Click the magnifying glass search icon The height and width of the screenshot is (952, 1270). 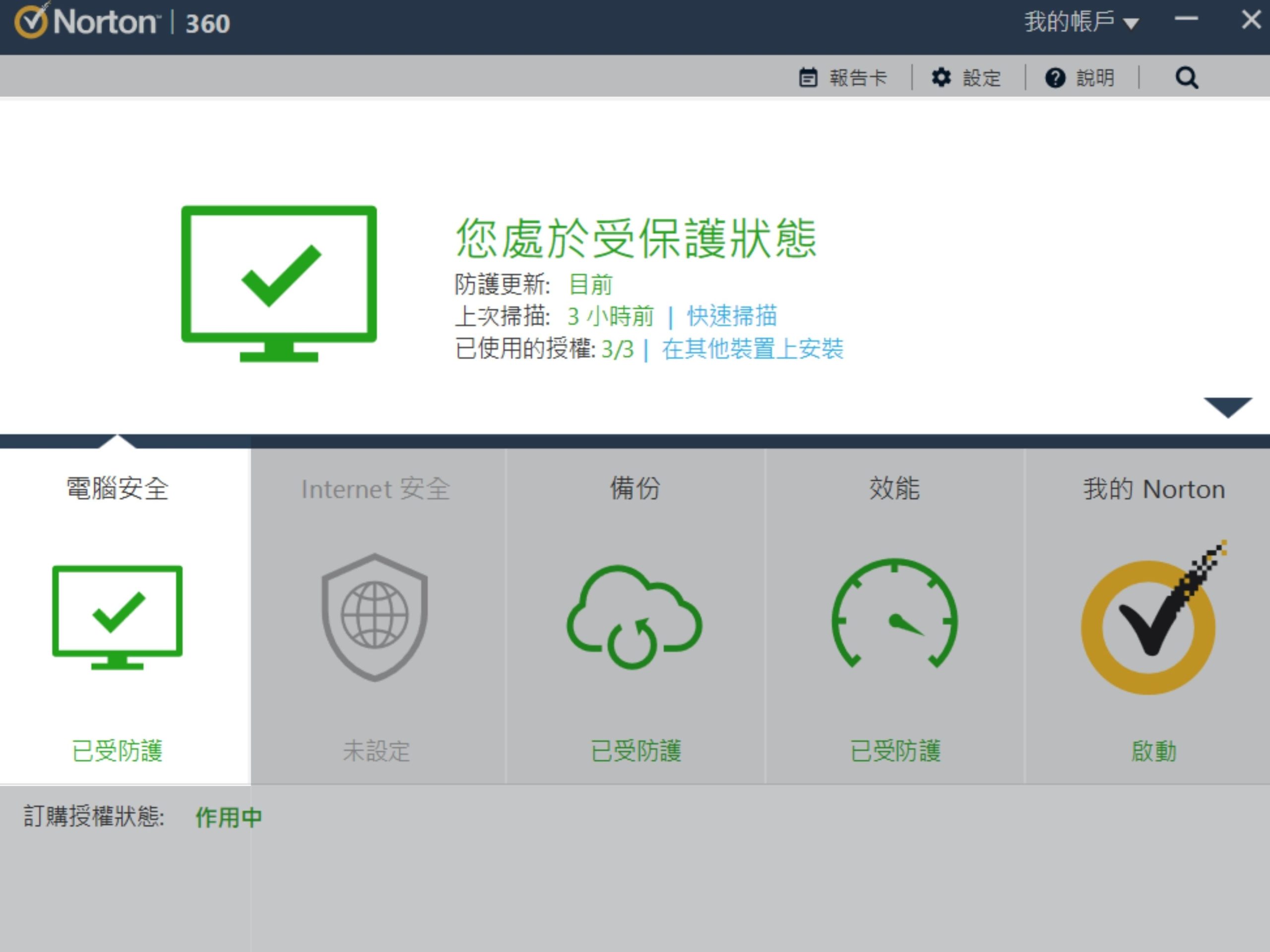1186,77
